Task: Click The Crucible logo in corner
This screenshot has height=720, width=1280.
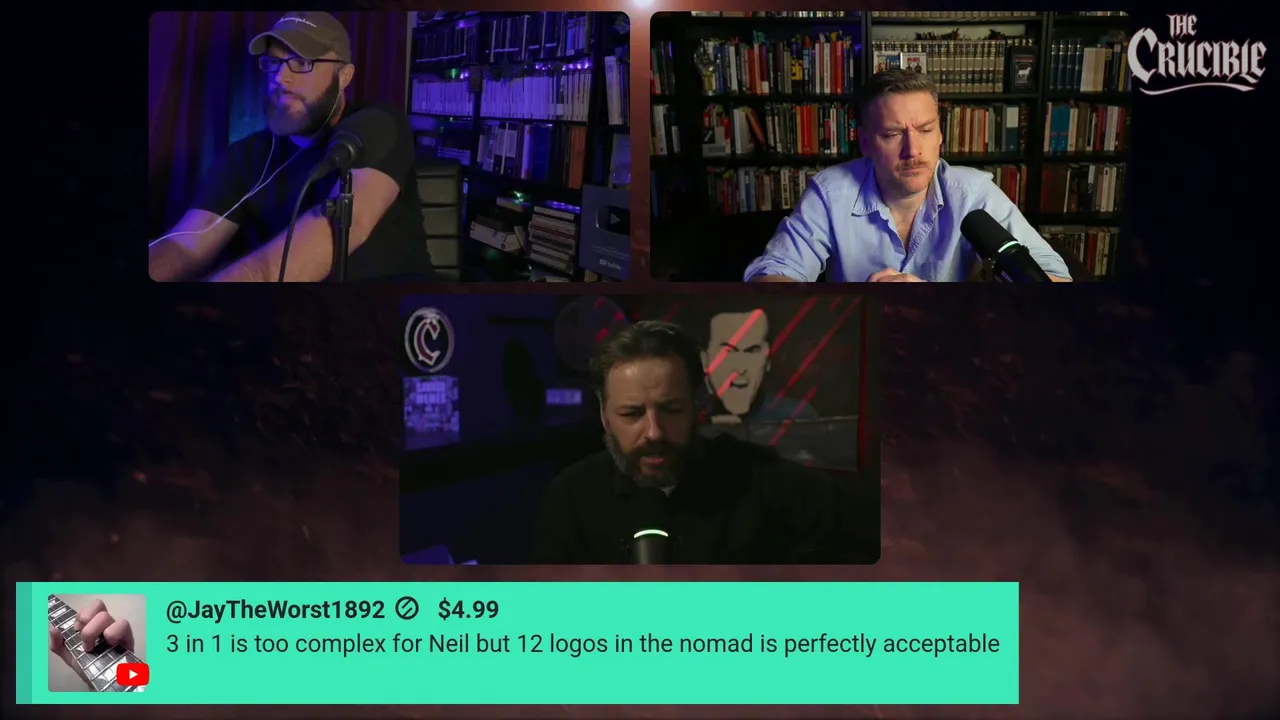Action: pos(1196,54)
